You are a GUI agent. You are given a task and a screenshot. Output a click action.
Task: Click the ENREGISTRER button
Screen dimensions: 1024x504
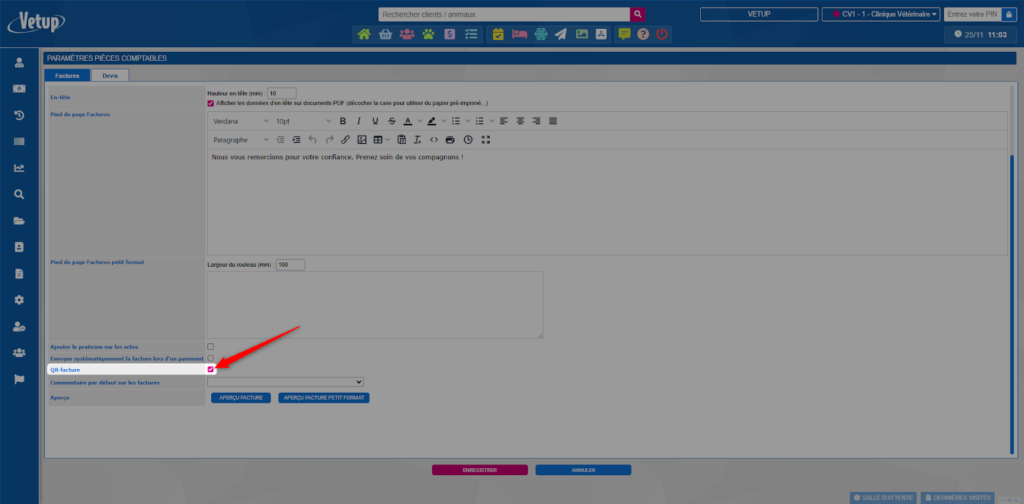[479, 469]
